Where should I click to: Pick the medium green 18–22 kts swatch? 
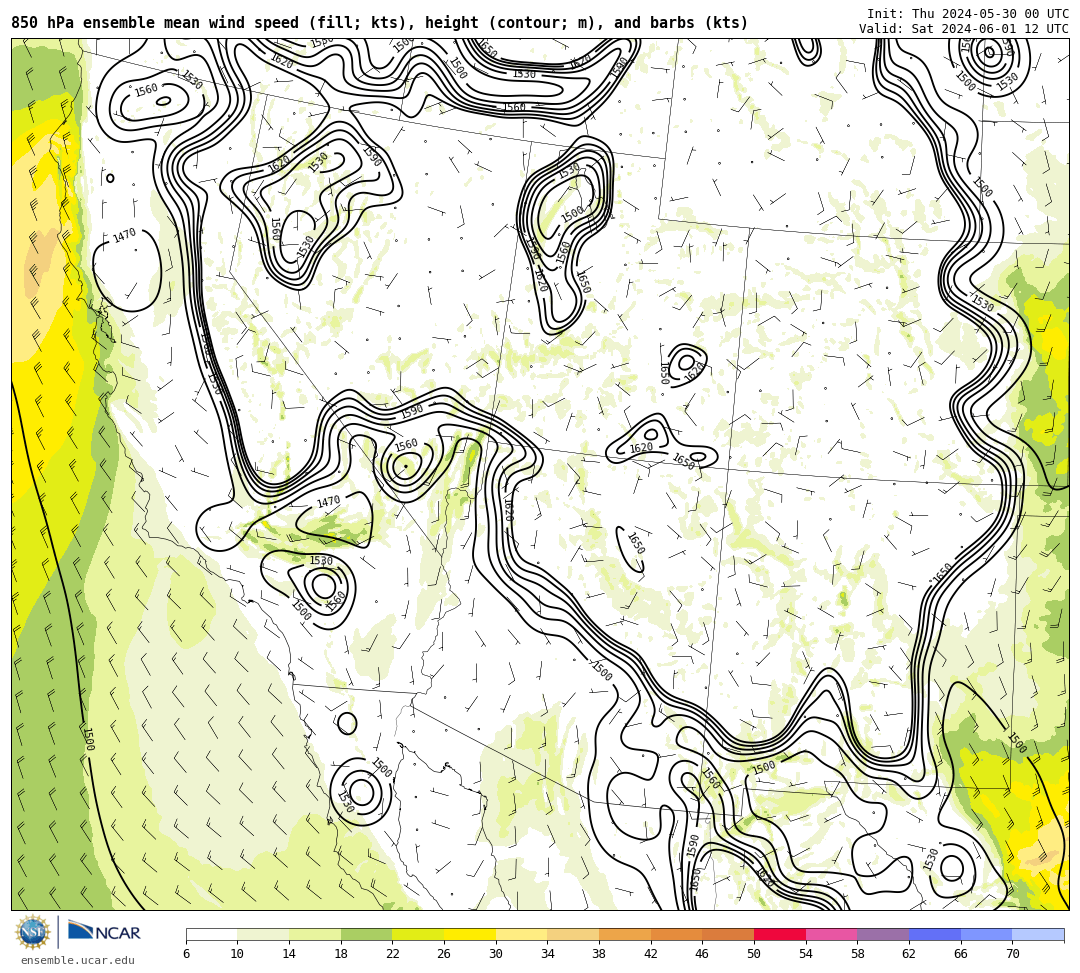coord(366,934)
